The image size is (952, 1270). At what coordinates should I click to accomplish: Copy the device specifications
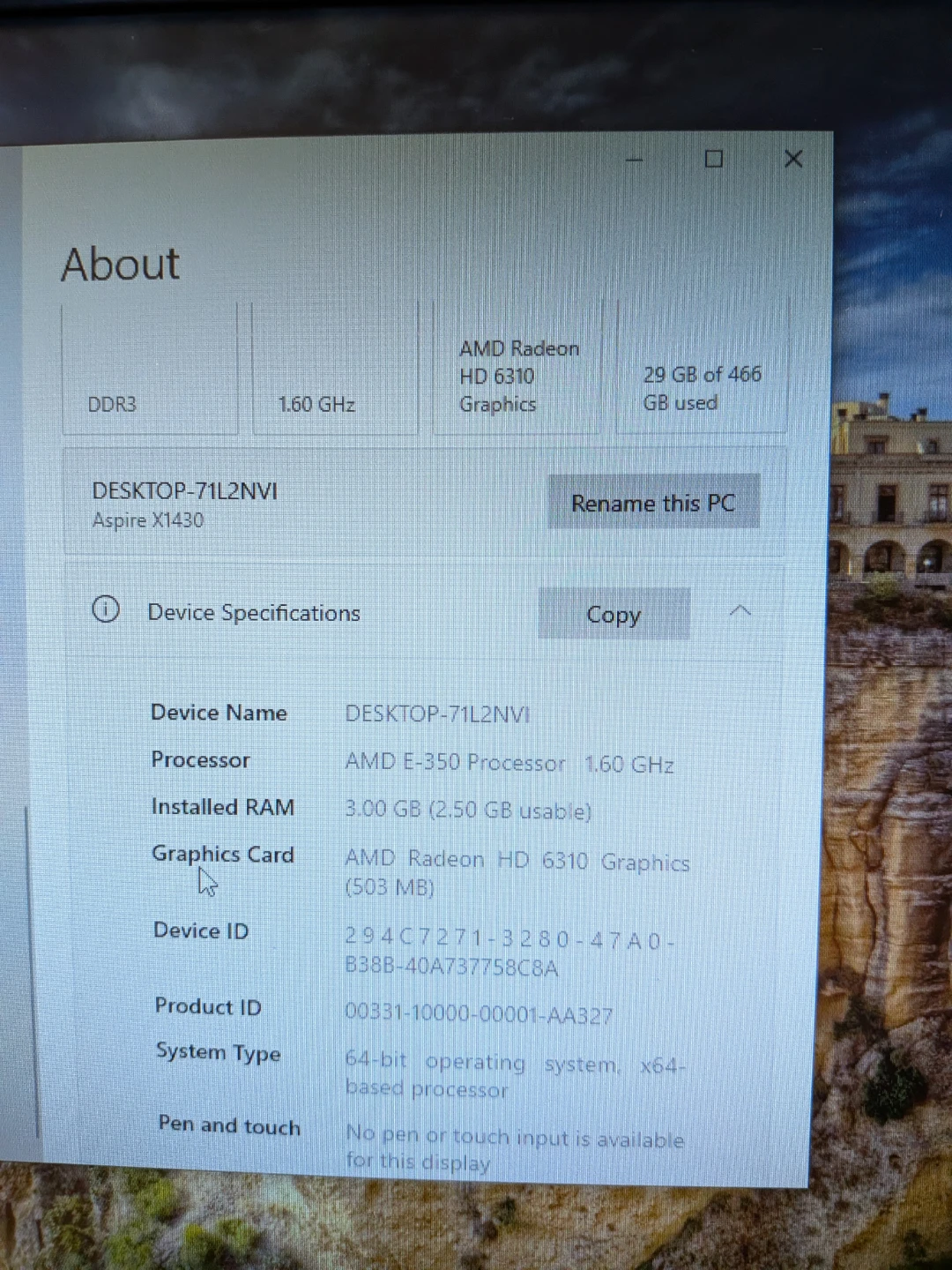pyautogui.click(x=614, y=614)
